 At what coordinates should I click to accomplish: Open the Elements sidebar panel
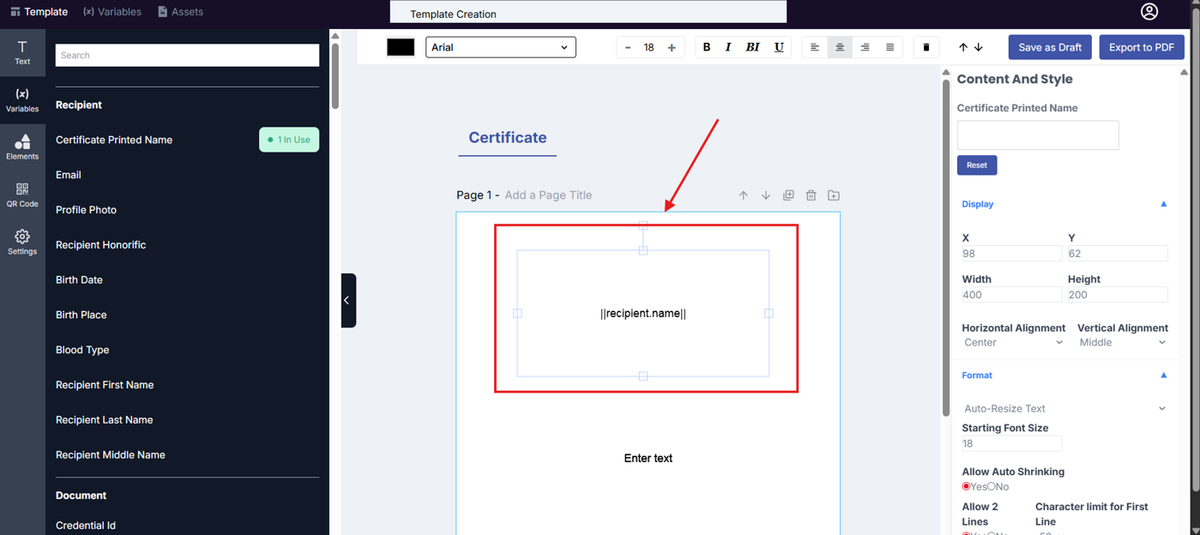click(x=22, y=147)
